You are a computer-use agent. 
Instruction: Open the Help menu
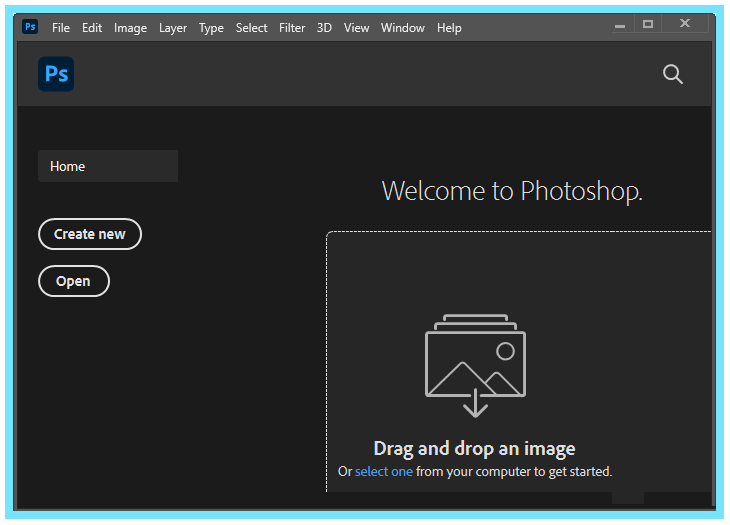[x=449, y=28]
